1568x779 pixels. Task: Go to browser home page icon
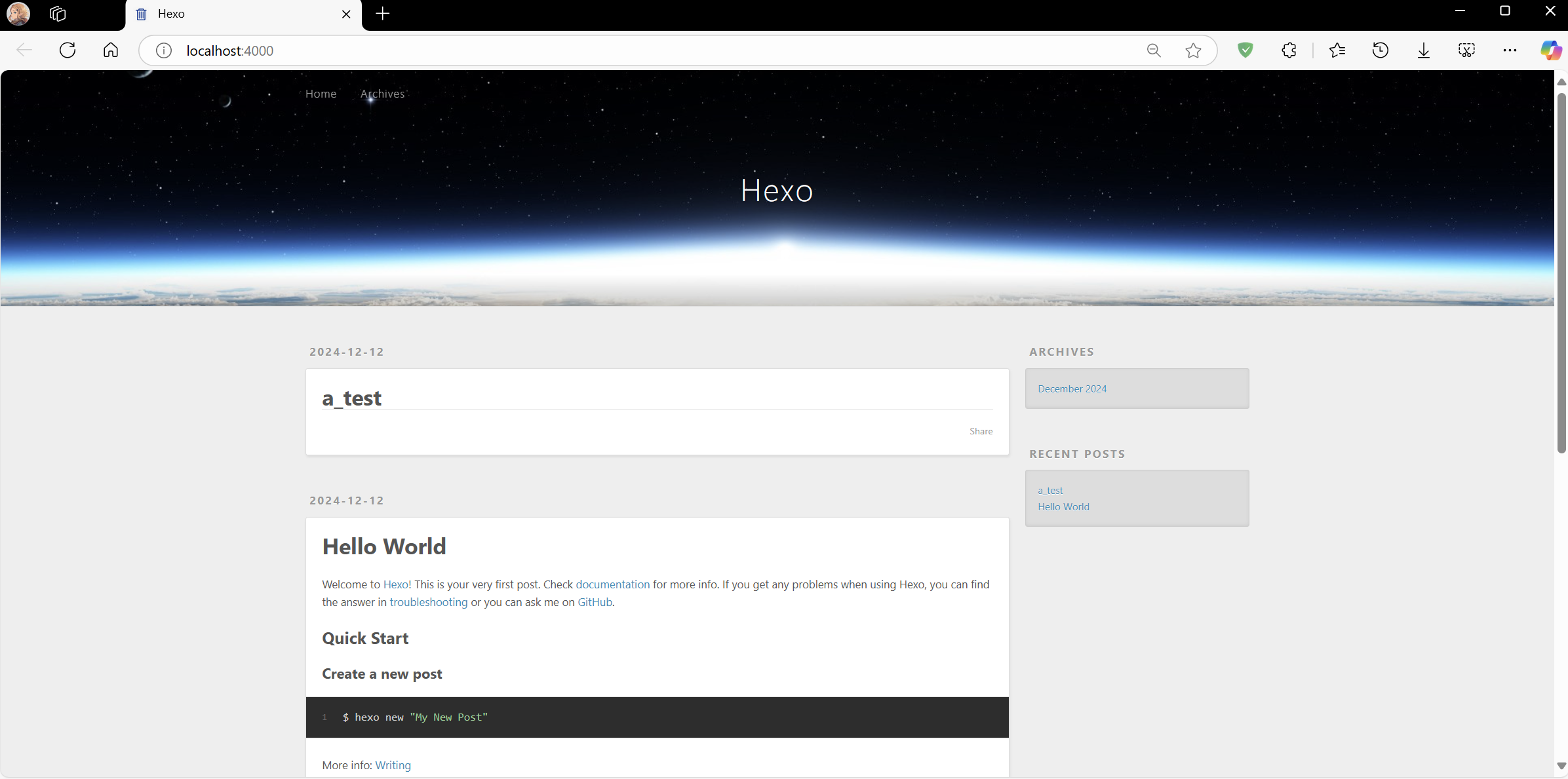(111, 50)
